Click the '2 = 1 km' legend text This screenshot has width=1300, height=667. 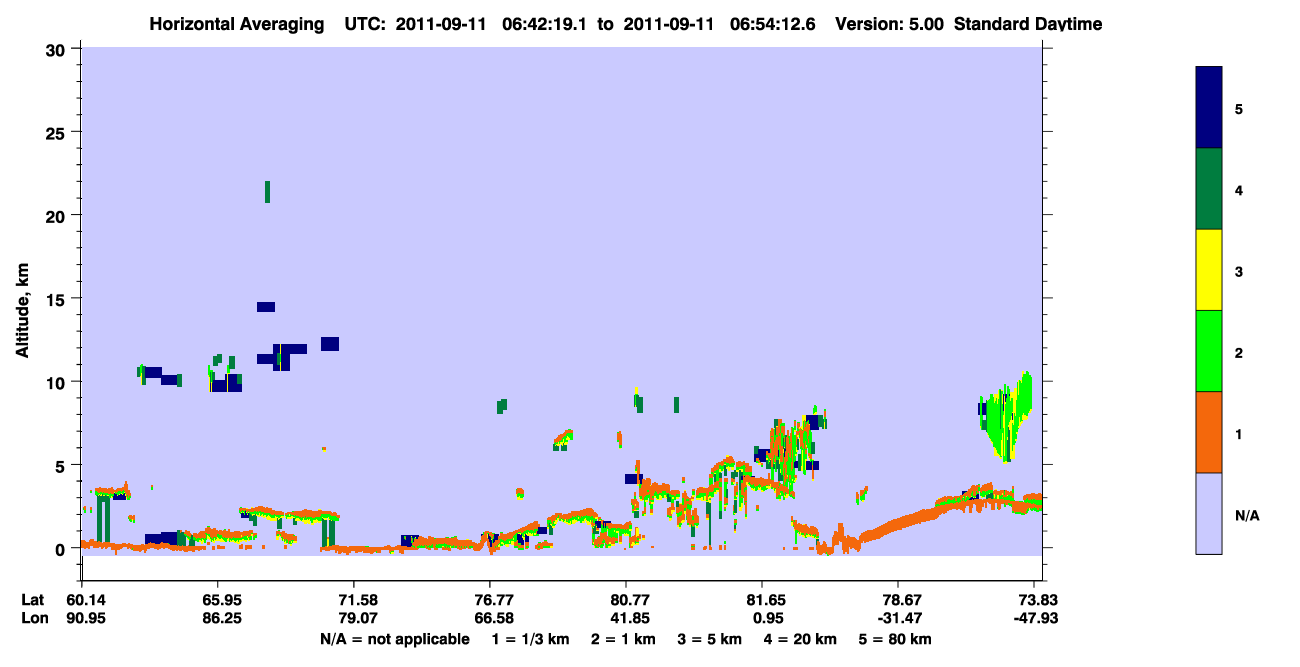pos(624,639)
